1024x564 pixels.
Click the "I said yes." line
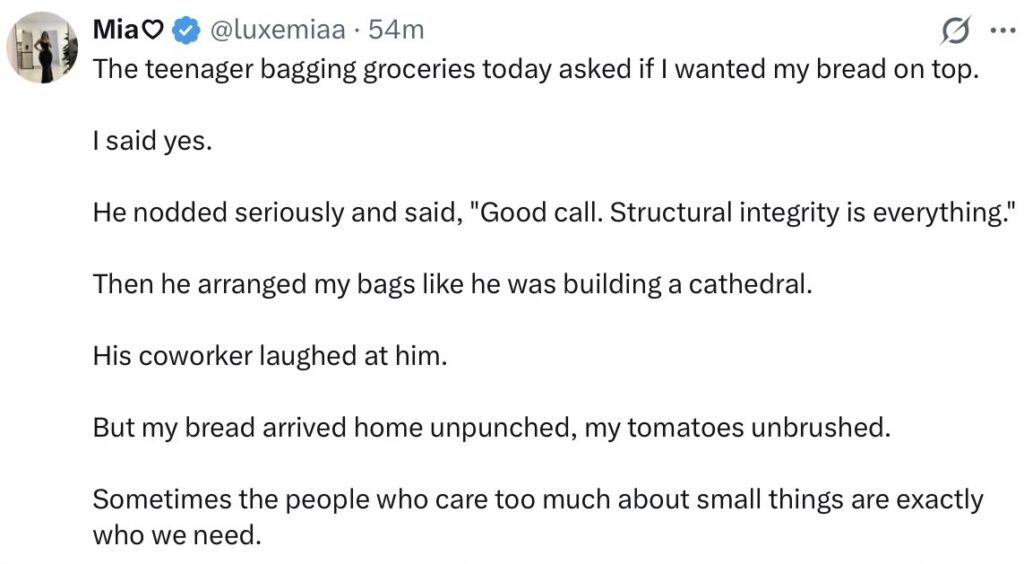click(152, 142)
